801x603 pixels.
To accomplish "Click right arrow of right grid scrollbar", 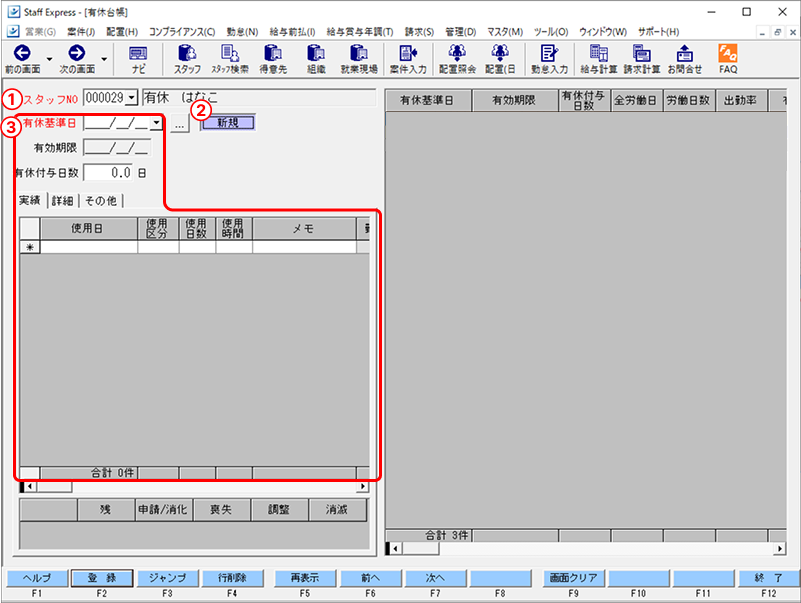I will [x=780, y=549].
